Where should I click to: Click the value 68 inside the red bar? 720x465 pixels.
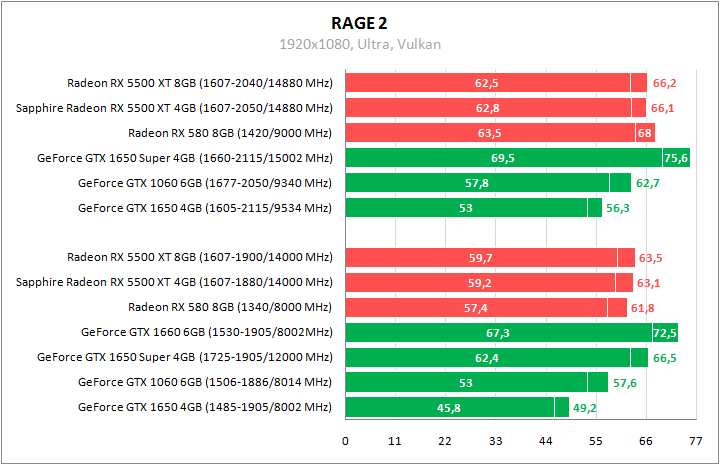click(x=645, y=133)
